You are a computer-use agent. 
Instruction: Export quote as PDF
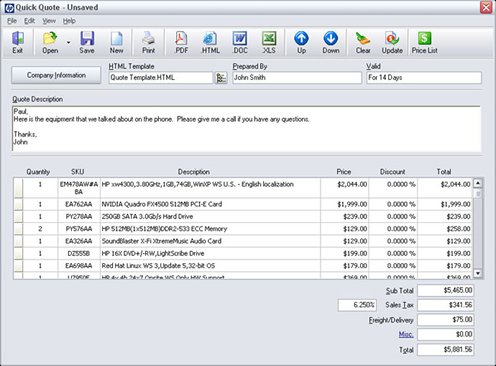coord(181,42)
